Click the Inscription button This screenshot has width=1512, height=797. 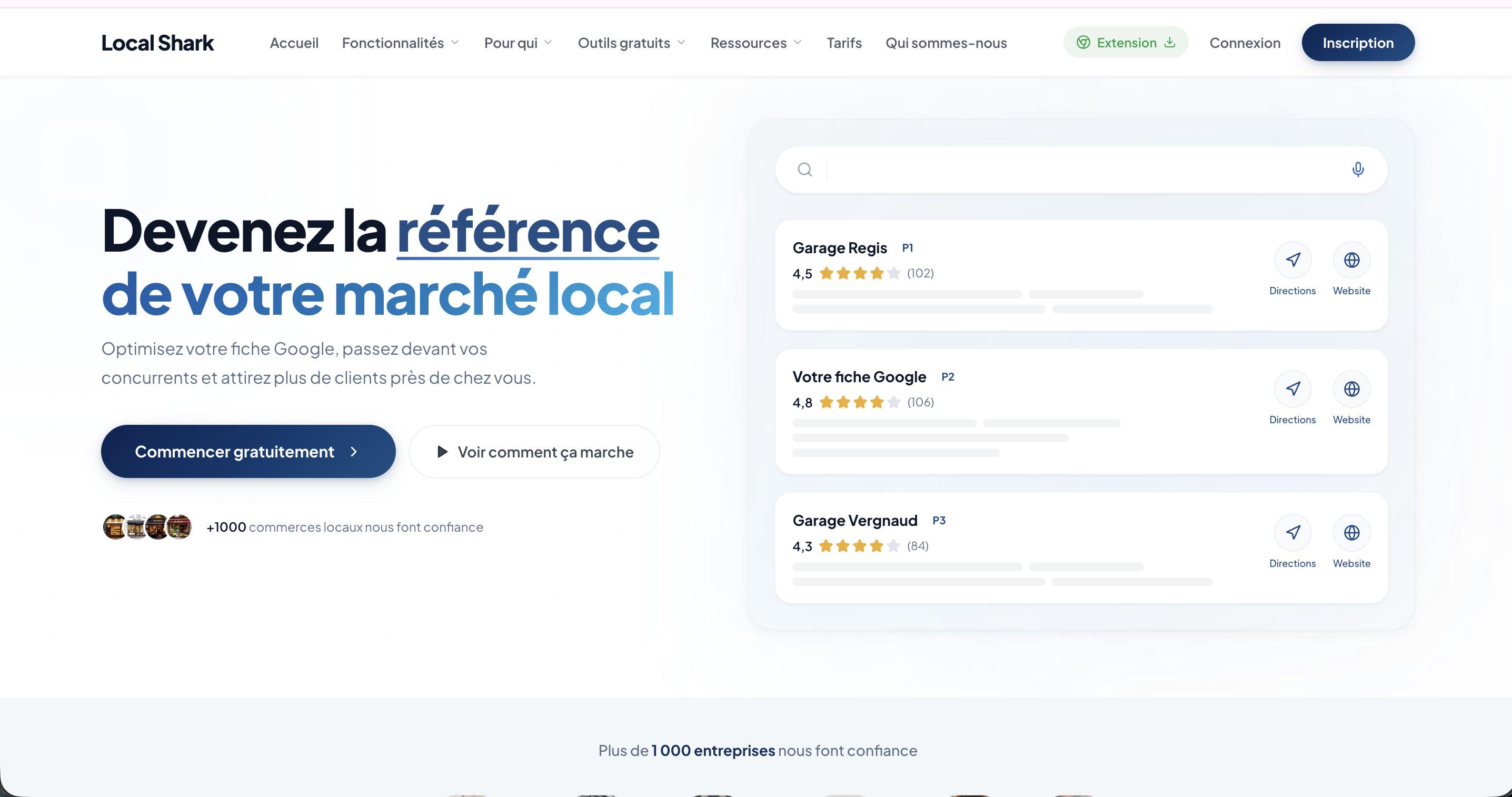click(1358, 42)
